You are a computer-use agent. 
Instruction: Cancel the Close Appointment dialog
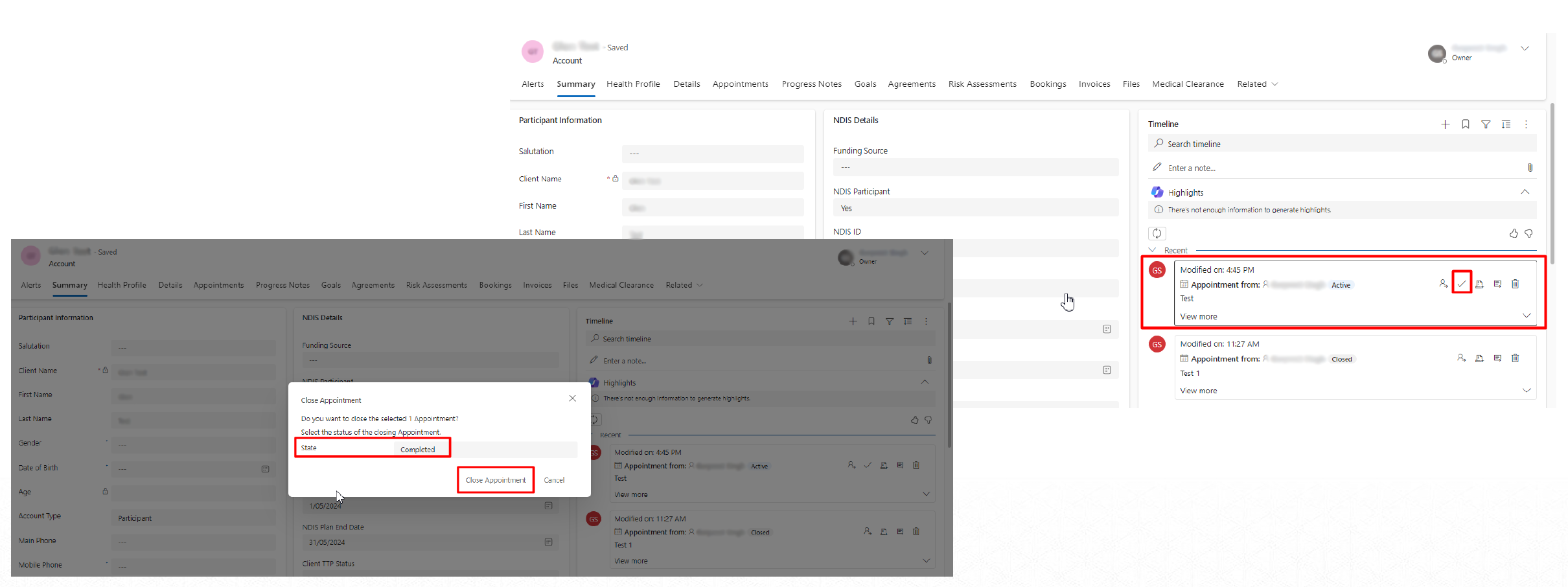[554, 480]
